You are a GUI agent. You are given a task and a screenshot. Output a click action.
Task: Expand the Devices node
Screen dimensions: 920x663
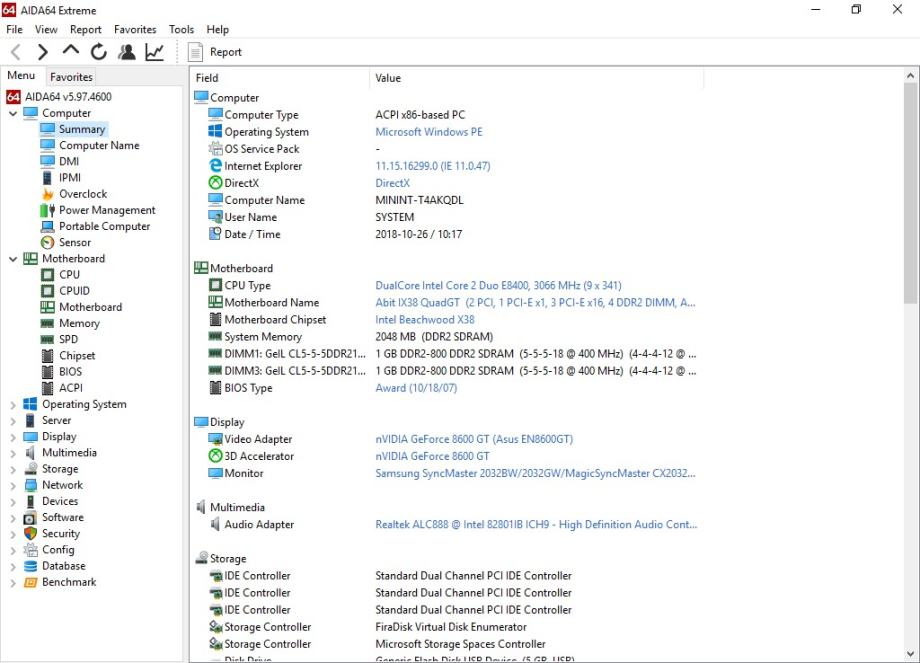click(x=13, y=502)
